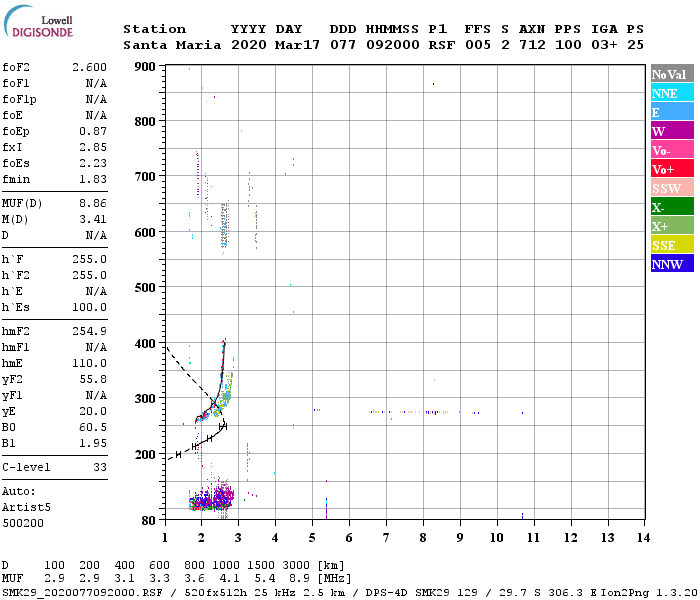Viewport: 700px width, 600px height.
Task: Click the Vo+ red legend swatch
Action: pyautogui.click(x=672, y=169)
